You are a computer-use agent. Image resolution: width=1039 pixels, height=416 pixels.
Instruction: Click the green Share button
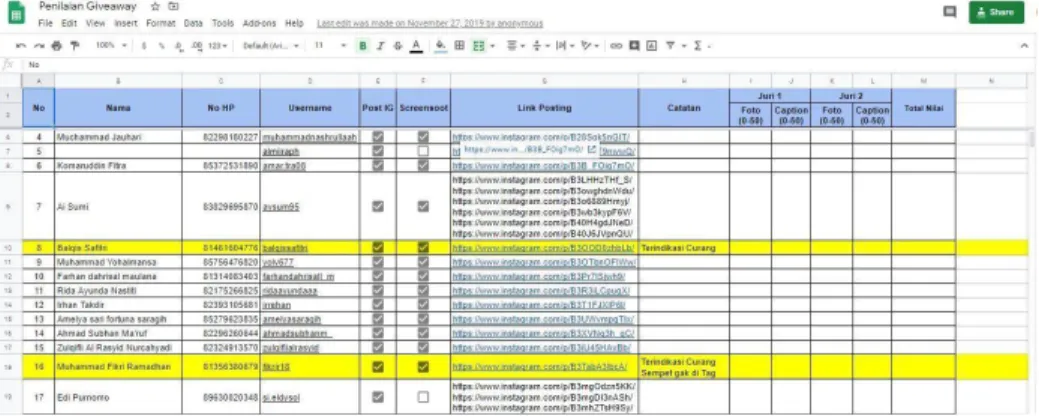coord(996,12)
